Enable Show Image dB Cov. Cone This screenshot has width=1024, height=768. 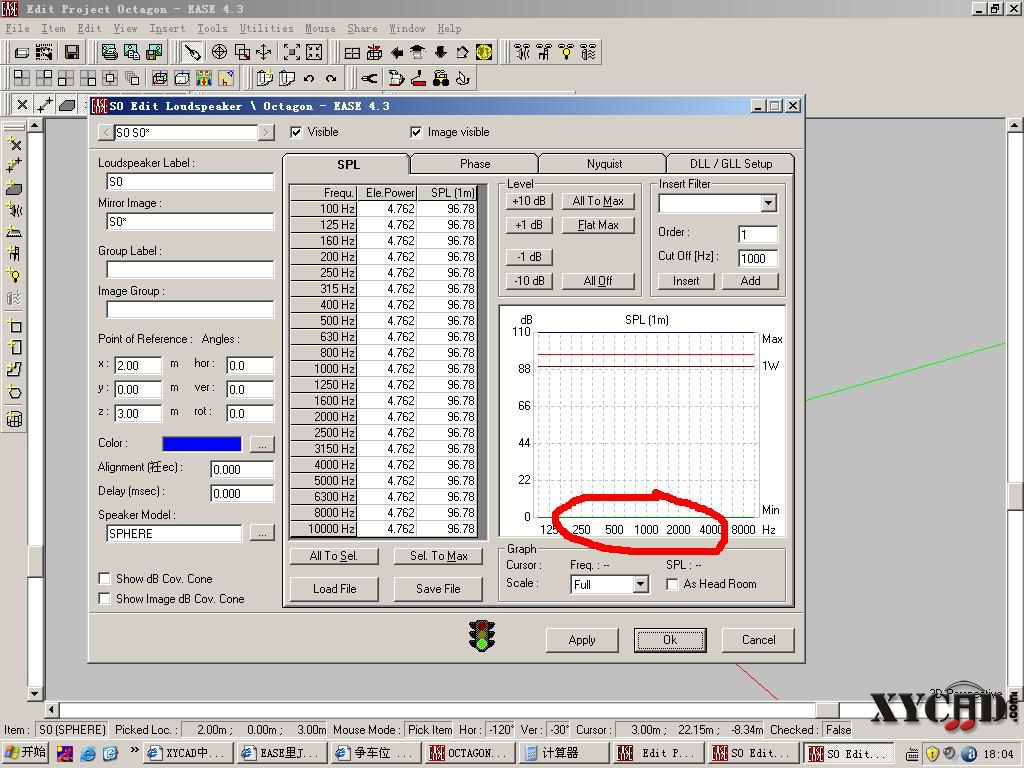point(104,598)
